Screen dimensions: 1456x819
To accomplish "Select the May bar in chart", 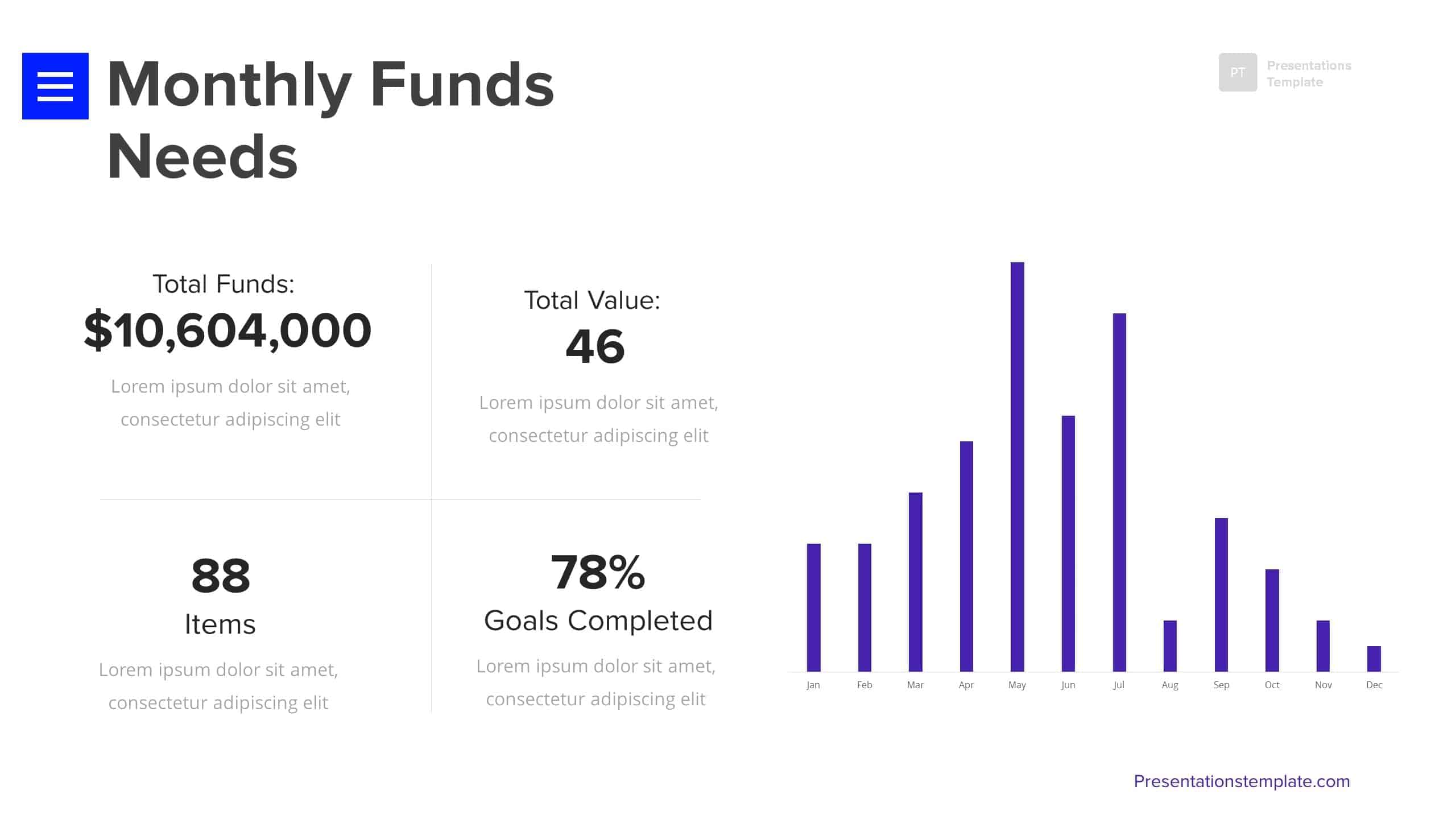I will [1017, 466].
